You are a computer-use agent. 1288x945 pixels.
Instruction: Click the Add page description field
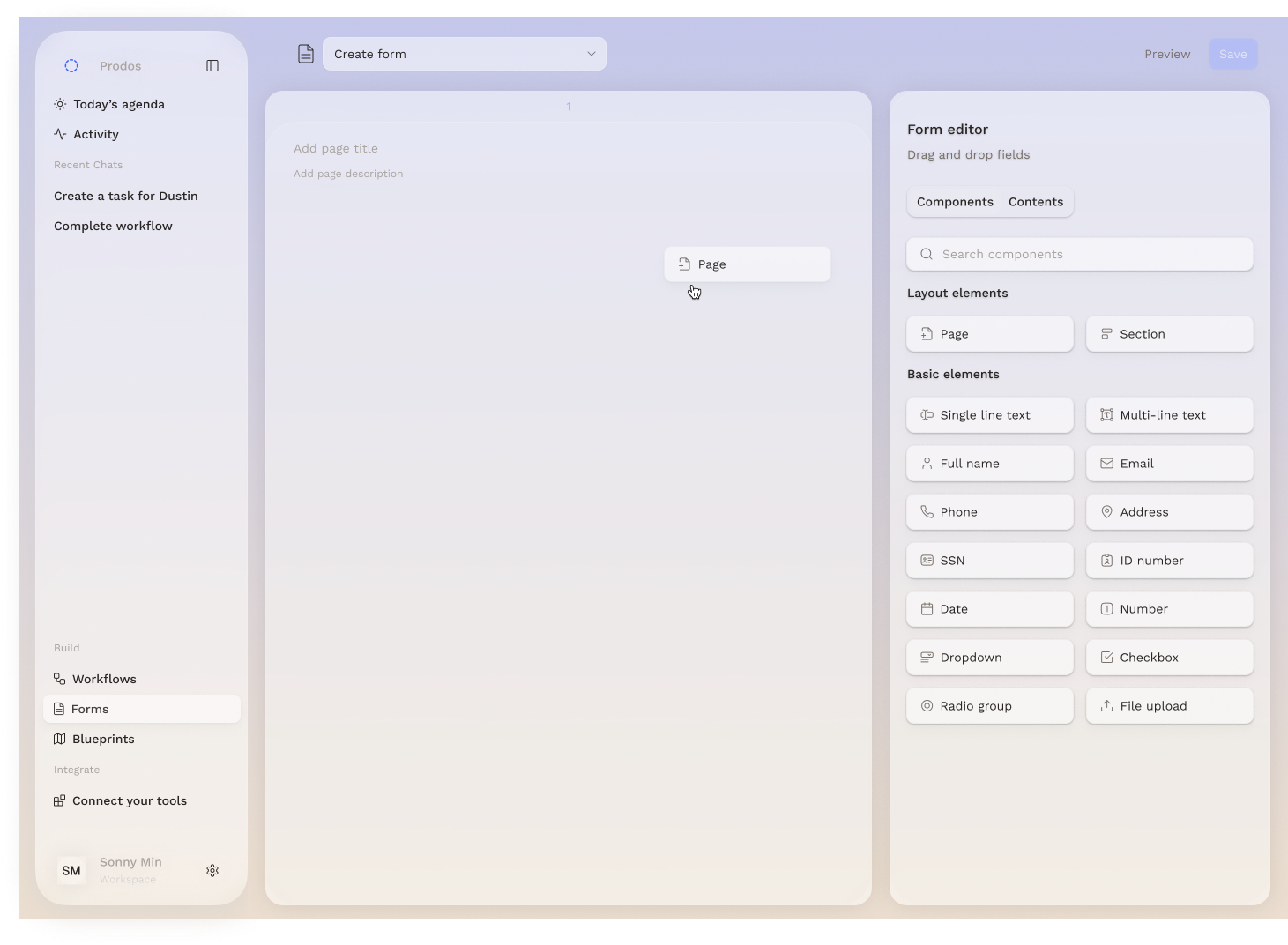click(x=348, y=174)
